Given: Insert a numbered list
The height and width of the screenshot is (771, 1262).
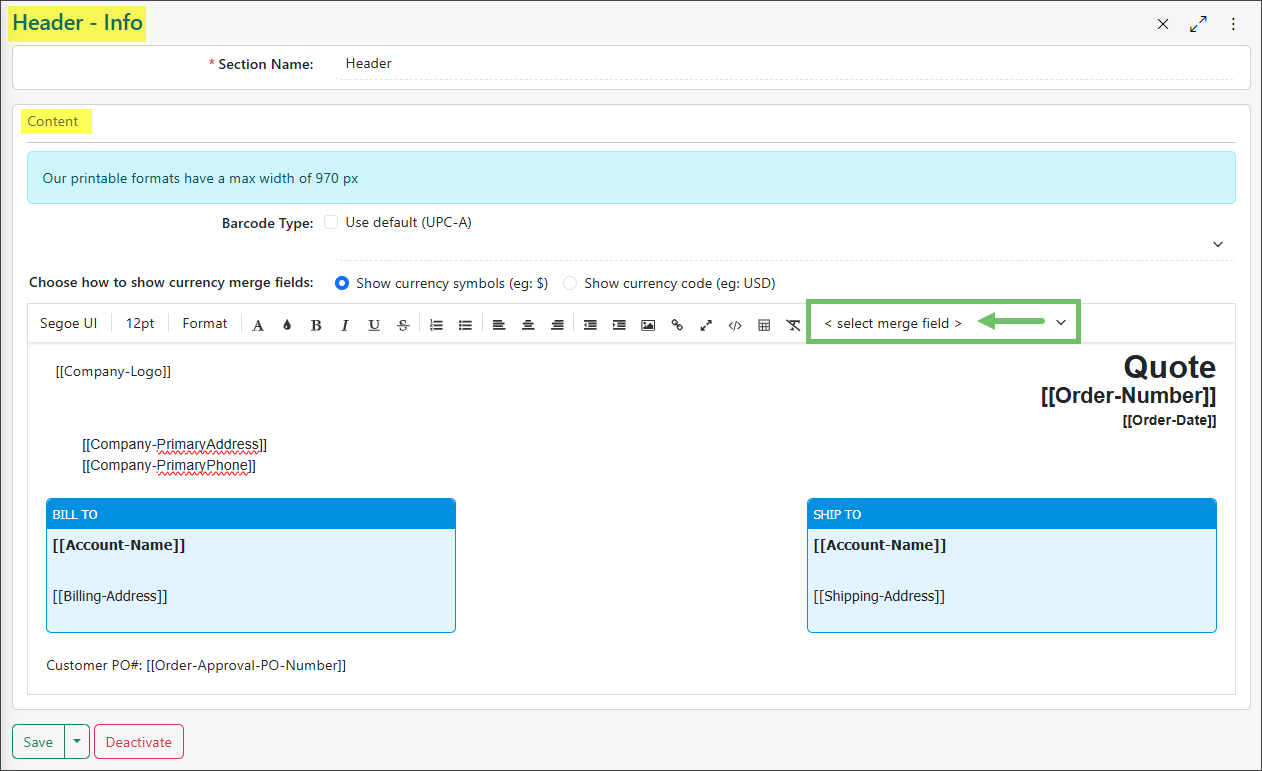Looking at the screenshot, I should [436, 324].
